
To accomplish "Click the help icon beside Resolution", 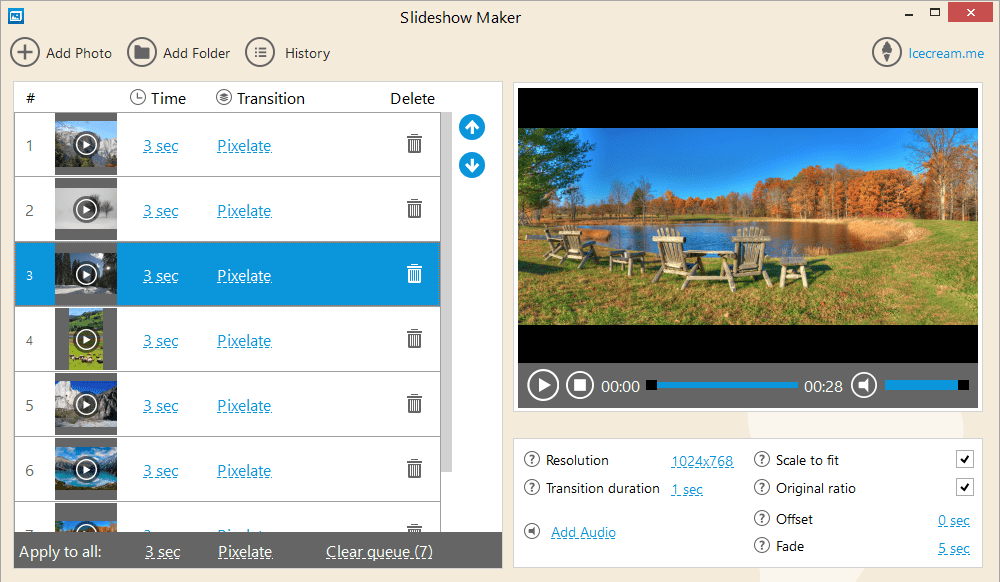I will pyautogui.click(x=532, y=459).
